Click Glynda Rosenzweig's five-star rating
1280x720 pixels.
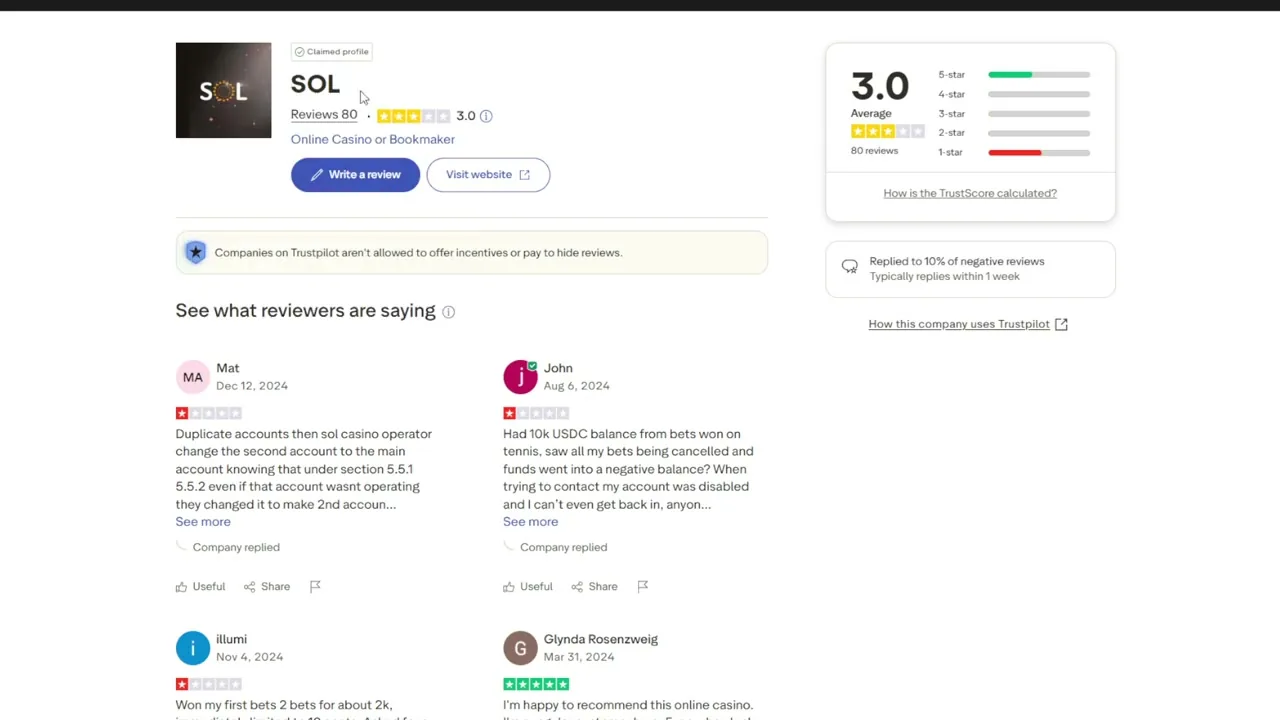pos(536,684)
